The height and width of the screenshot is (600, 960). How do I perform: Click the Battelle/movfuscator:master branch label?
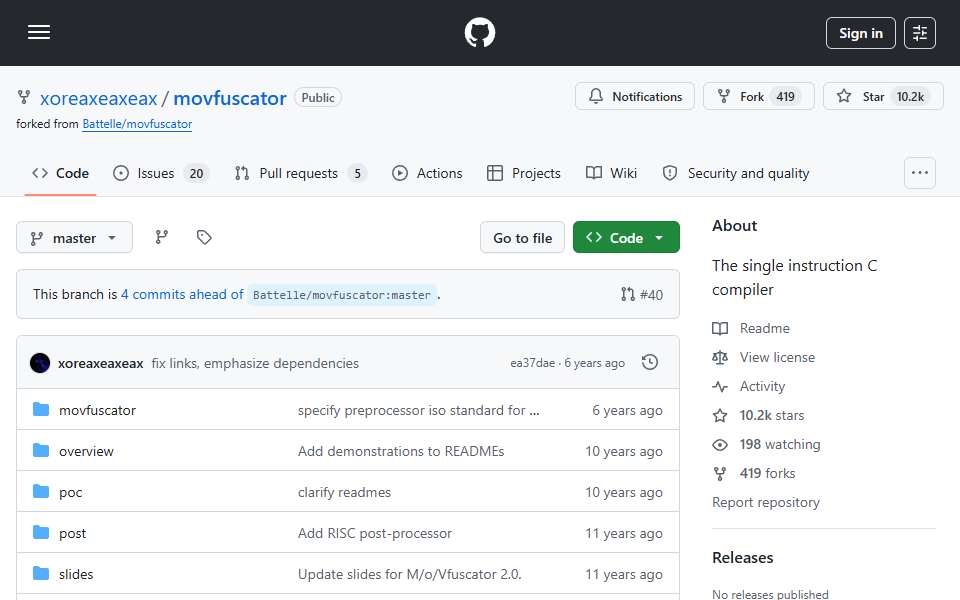coord(342,295)
